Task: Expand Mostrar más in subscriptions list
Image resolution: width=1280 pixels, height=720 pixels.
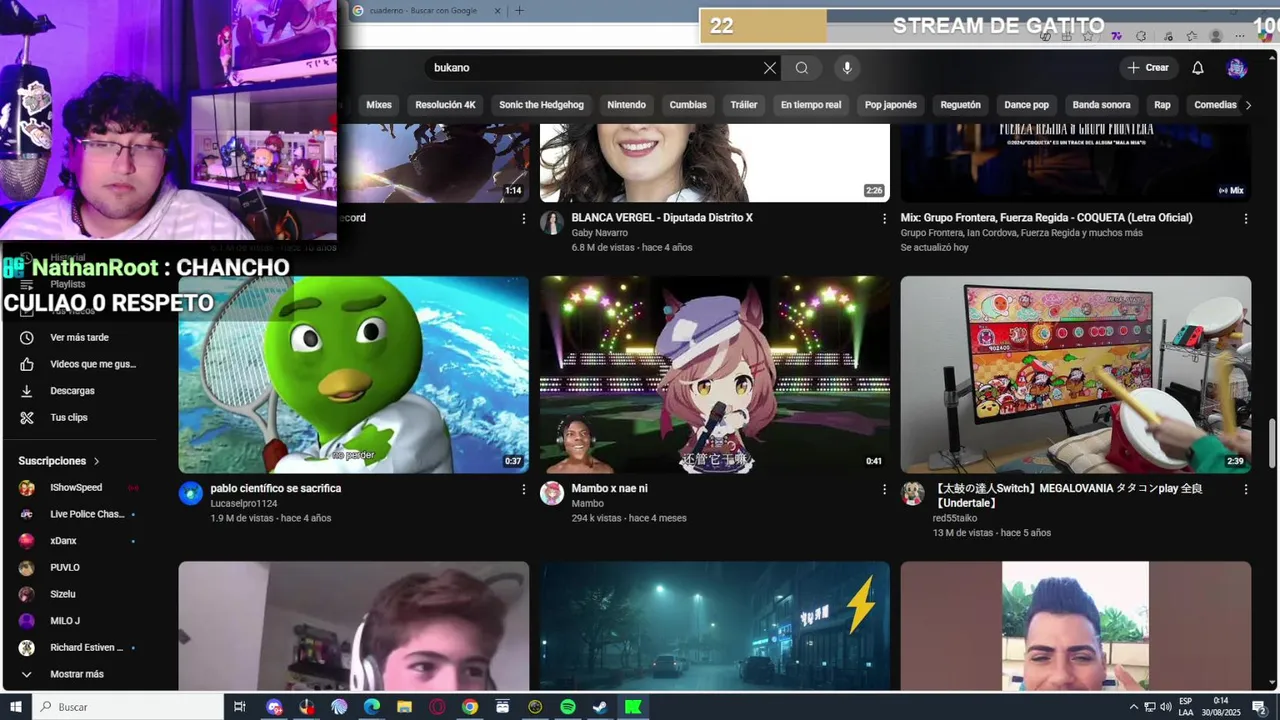Action: click(79, 674)
